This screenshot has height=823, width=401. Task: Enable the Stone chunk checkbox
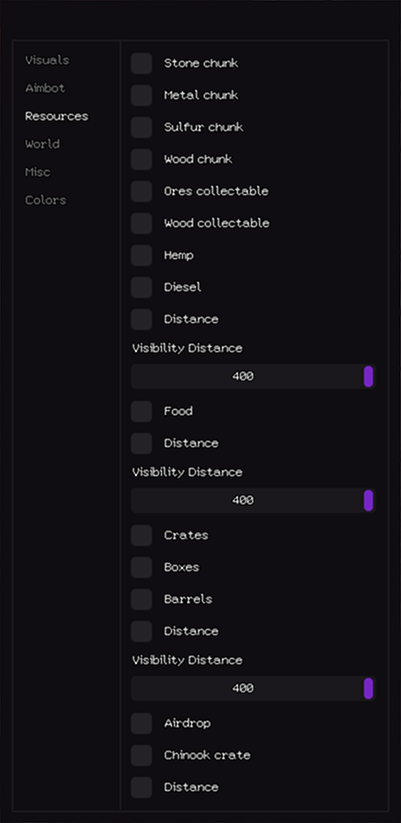click(142, 64)
